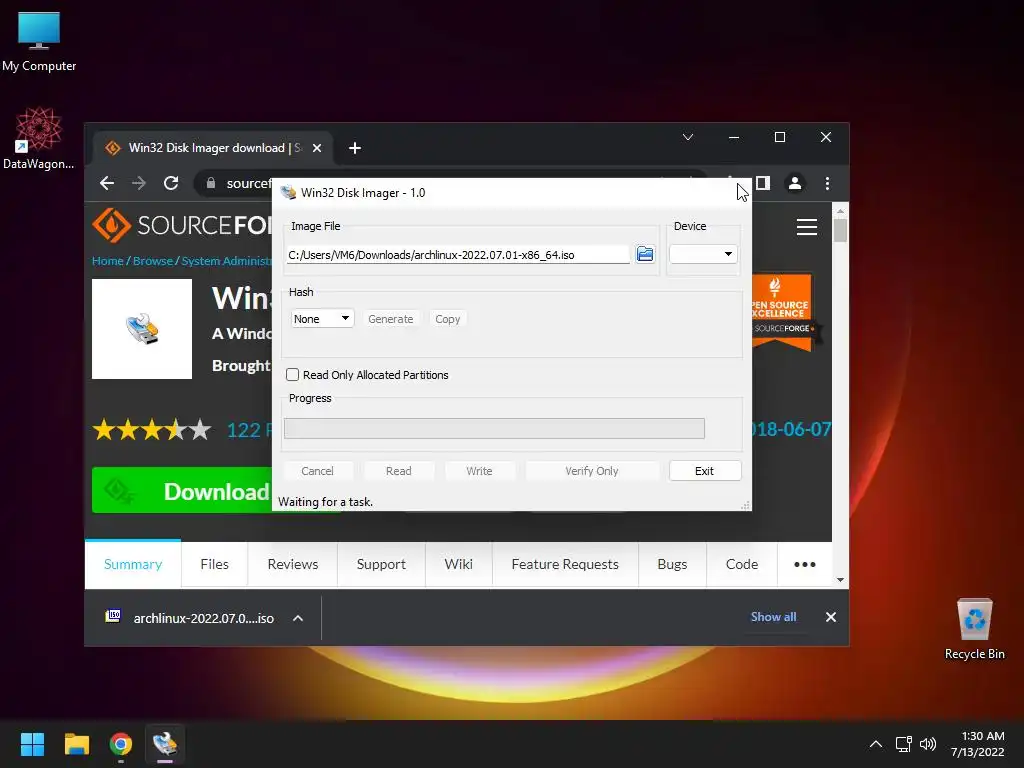Open the clock showing 1:30 AM
This screenshot has width=1024, height=768.
click(978, 744)
